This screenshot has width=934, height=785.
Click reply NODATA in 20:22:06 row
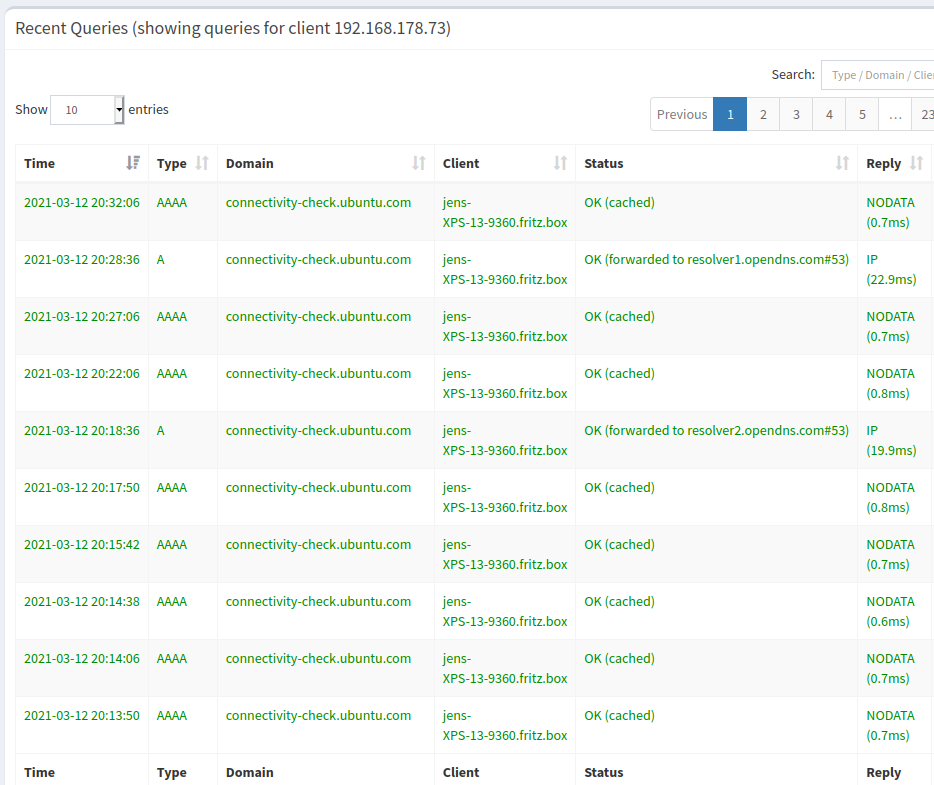890,384
